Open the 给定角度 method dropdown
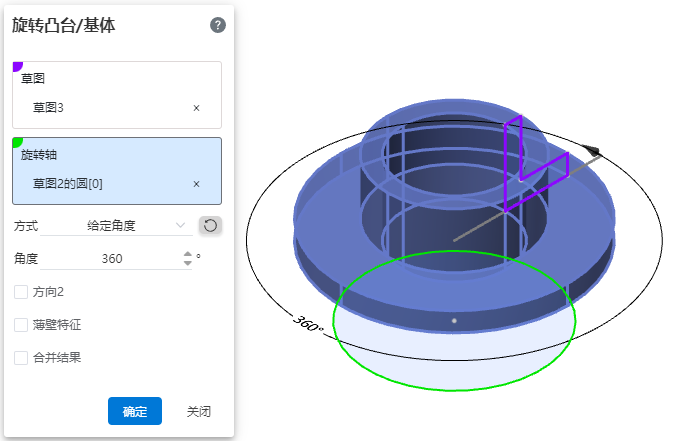Screen dimensions: 674x441 116,226
